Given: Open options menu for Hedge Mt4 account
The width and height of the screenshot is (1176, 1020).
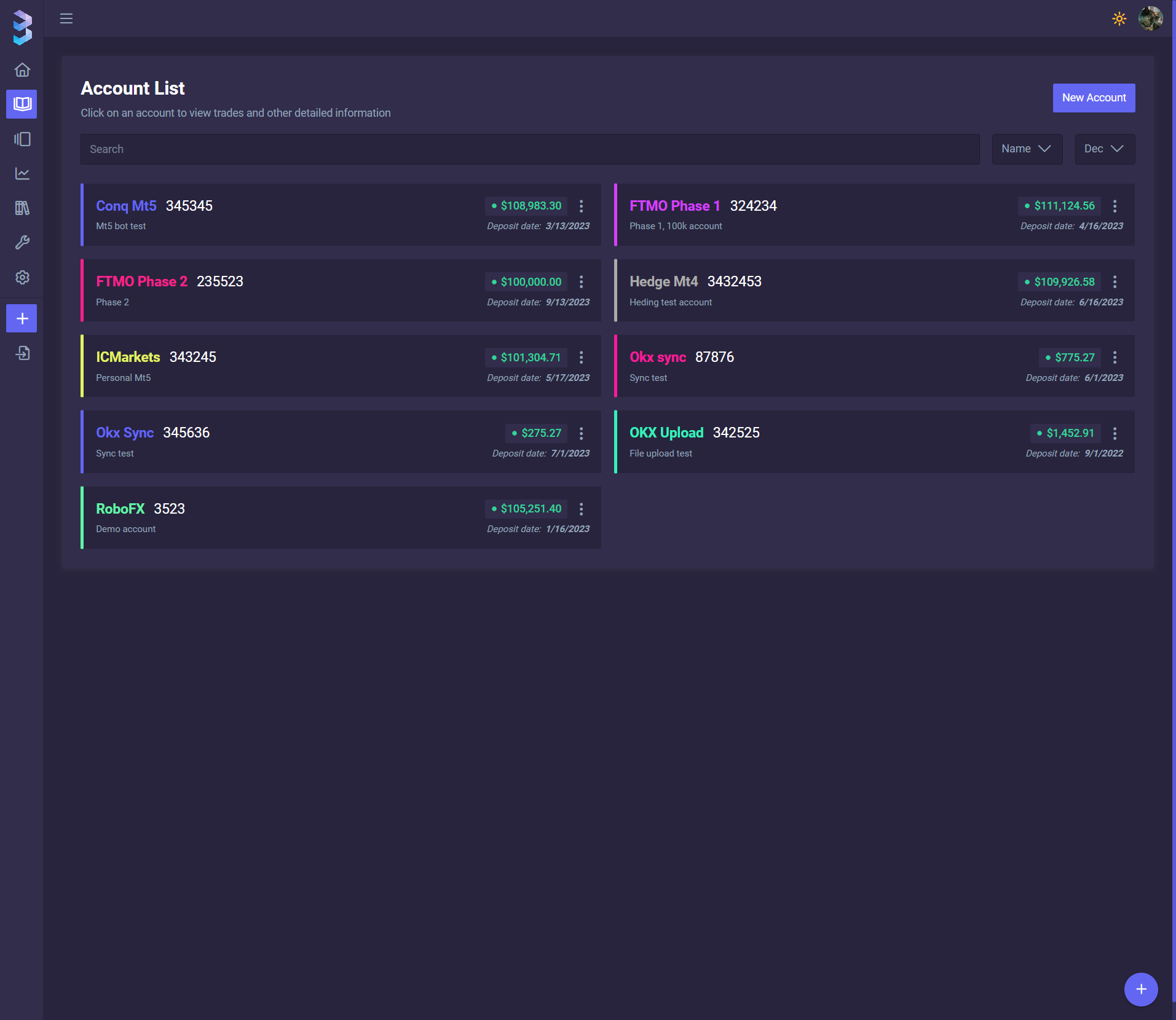Looking at the screenshot, I should (x=1115, y=282).
